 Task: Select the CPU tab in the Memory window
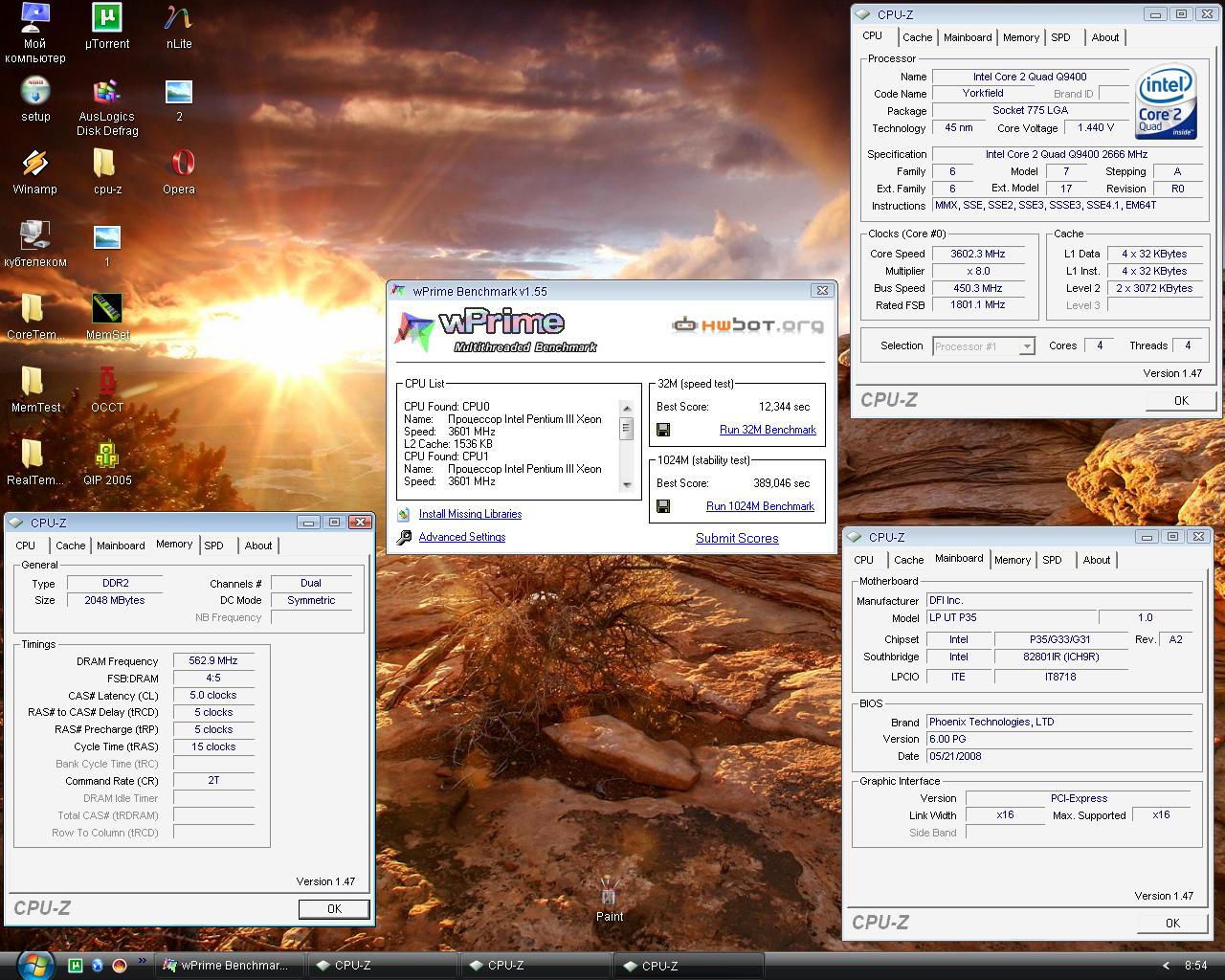coord(26,546)
